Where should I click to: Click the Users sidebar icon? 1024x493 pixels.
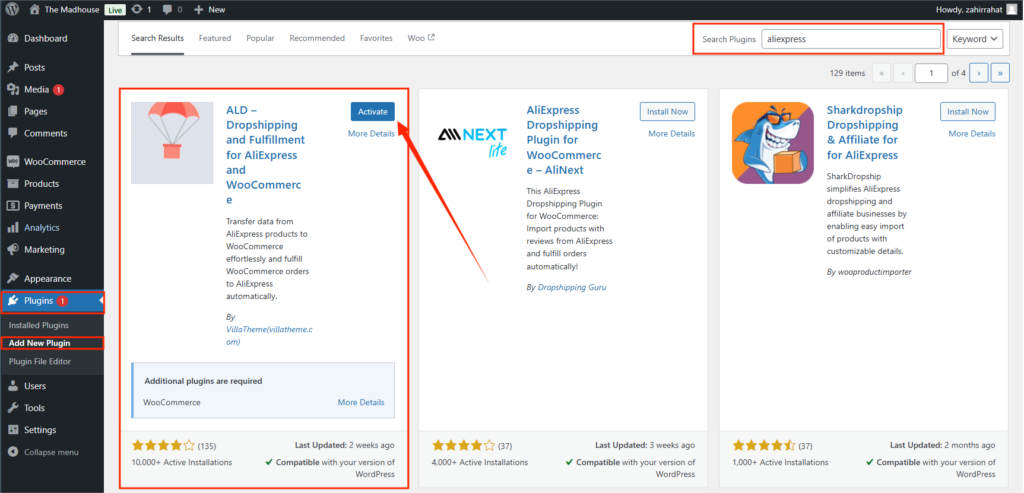[x=13, y=386]
